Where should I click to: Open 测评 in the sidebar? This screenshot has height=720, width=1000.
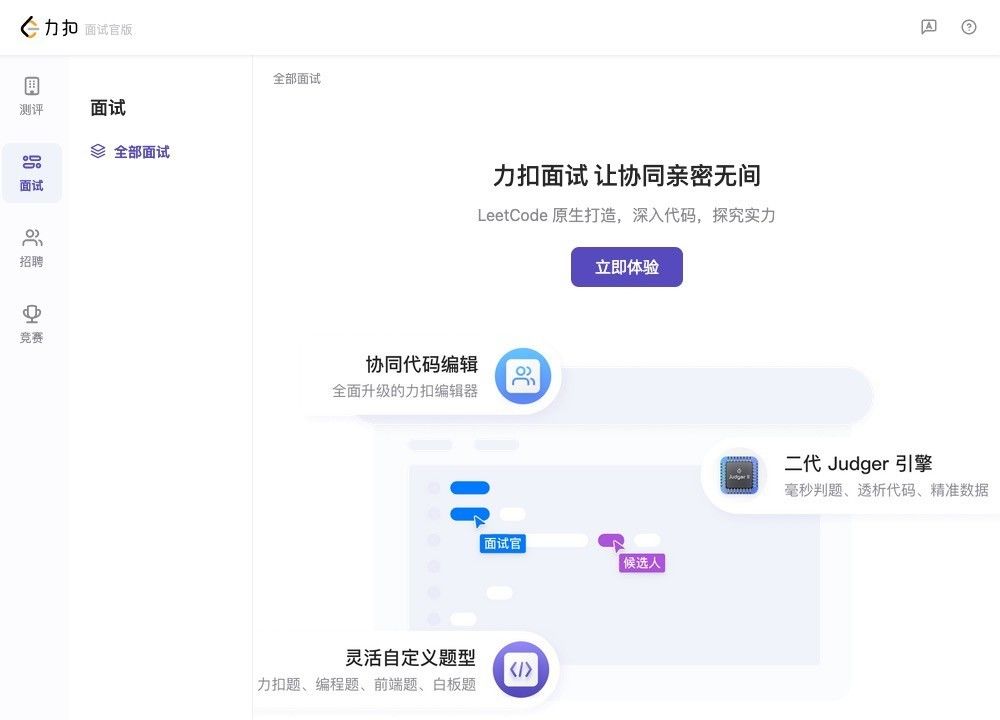[x=32, y=96]
